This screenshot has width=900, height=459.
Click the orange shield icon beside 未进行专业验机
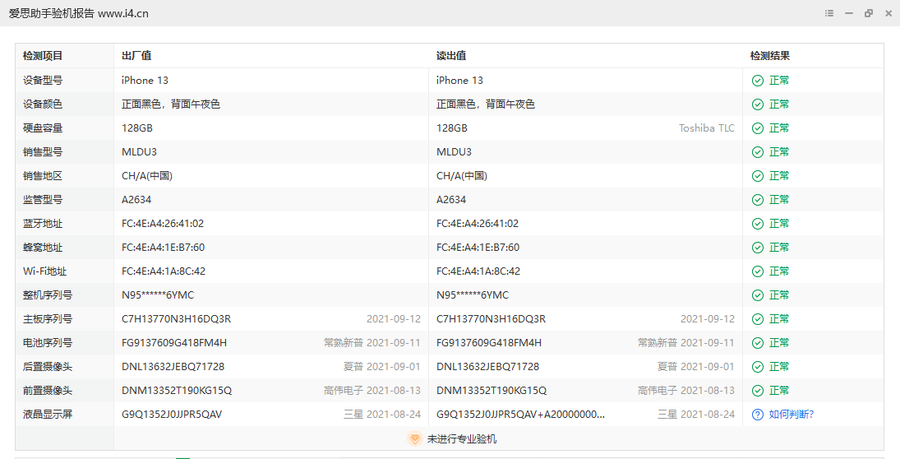point(414,439)
